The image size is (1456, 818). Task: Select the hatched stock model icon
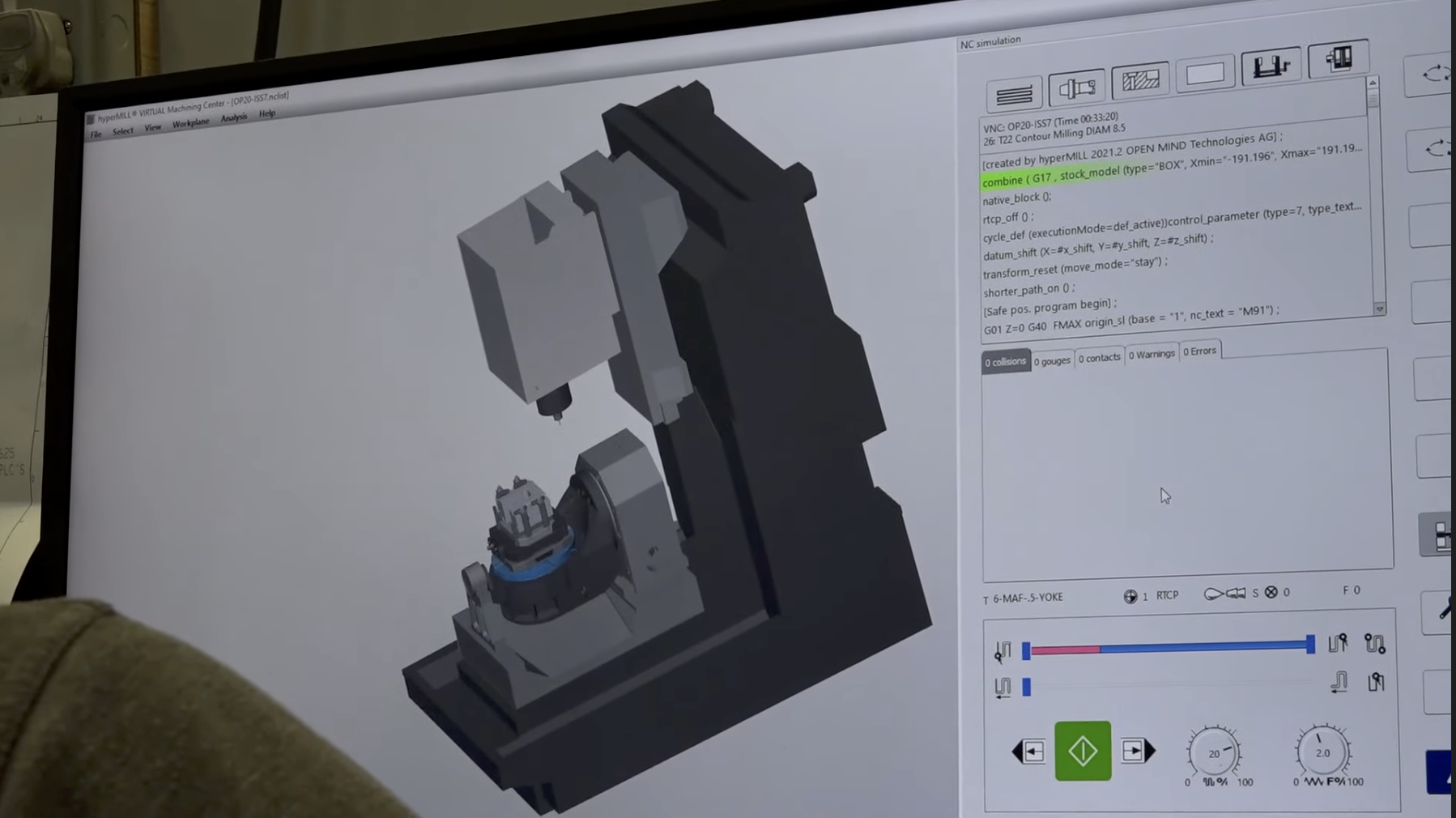[x=1140, y=80]
